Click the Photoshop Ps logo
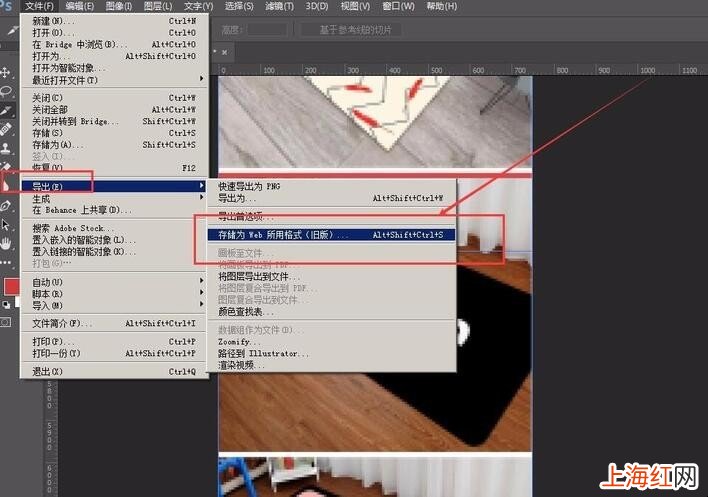Screen dimensions: 708x497 pos(6,6)
